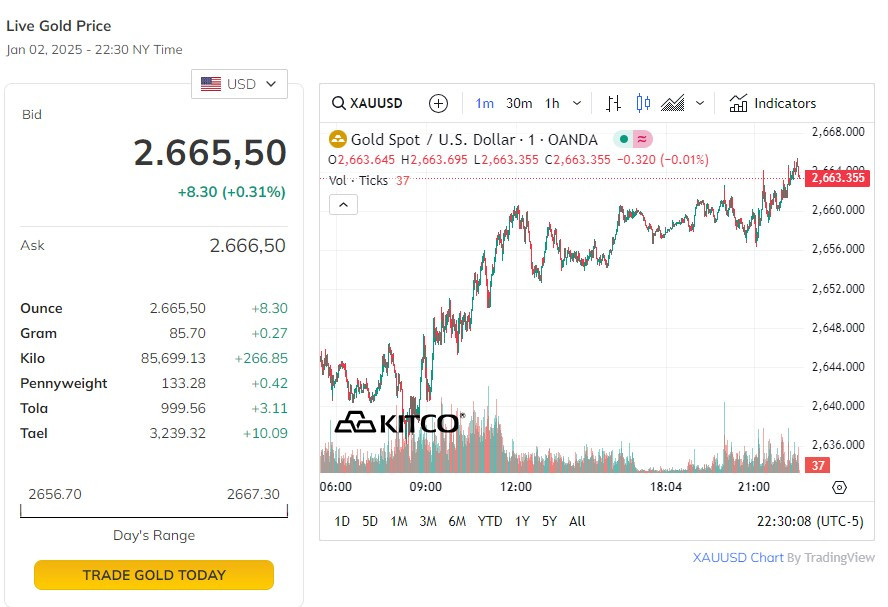Viewport: 888px width, 607px height.
Task: Switch to the 30m interval
Action: coord(519,103)
